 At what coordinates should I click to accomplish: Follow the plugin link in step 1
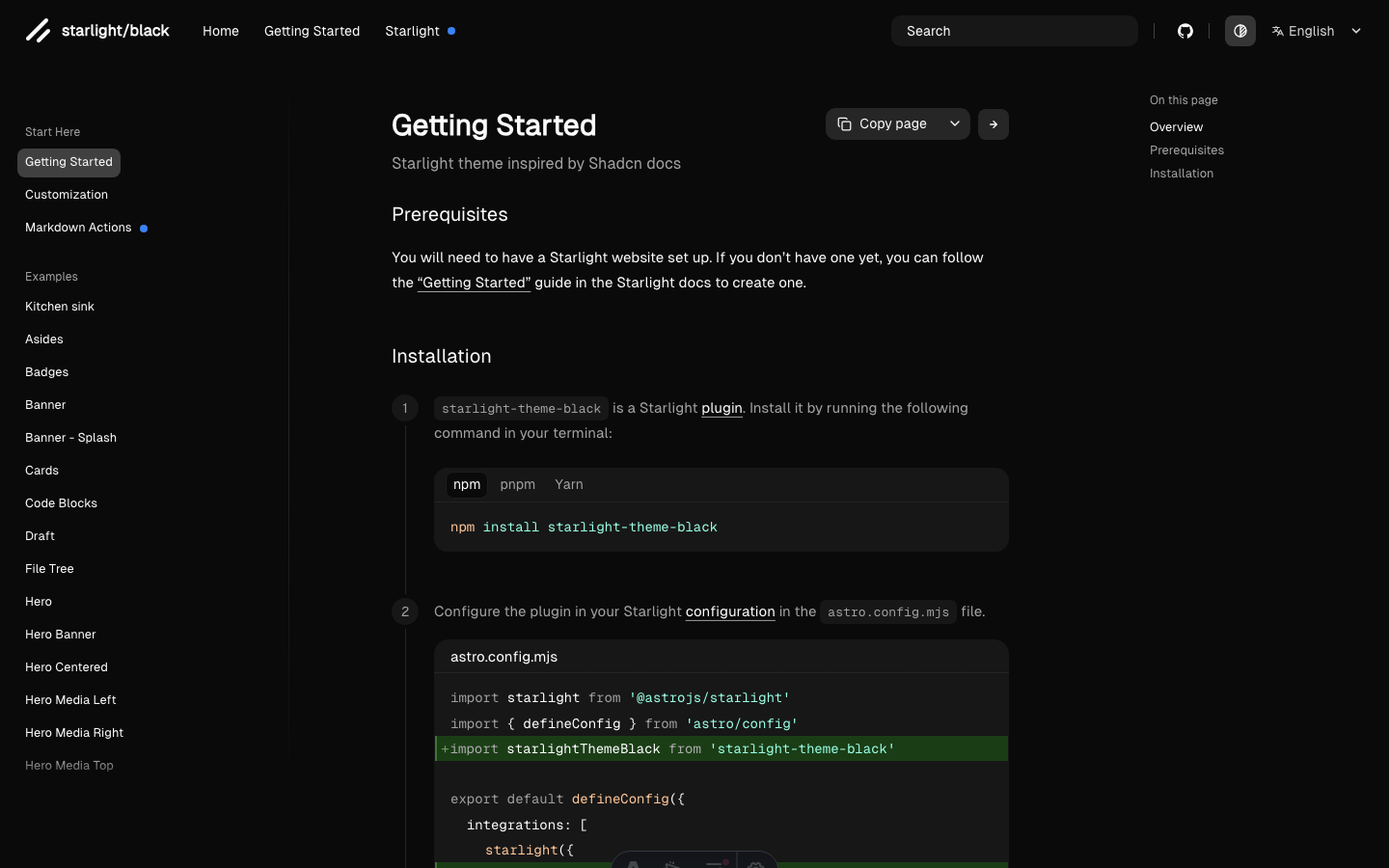point(722,408)
